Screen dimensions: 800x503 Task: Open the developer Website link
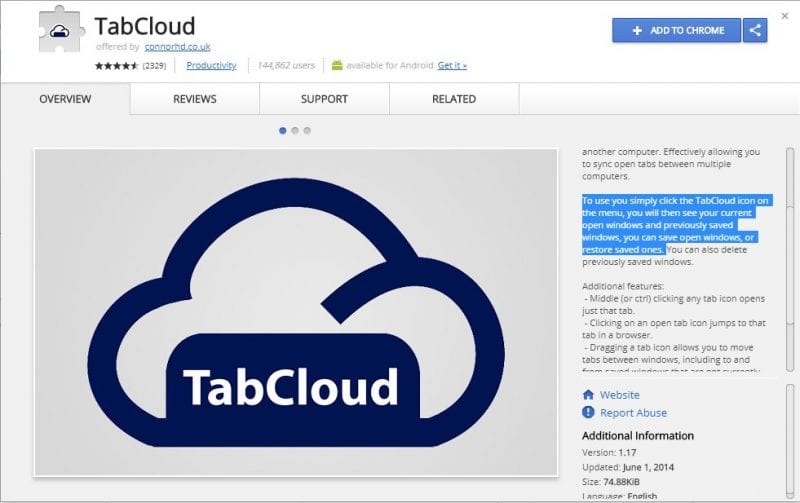coord(619,395)
